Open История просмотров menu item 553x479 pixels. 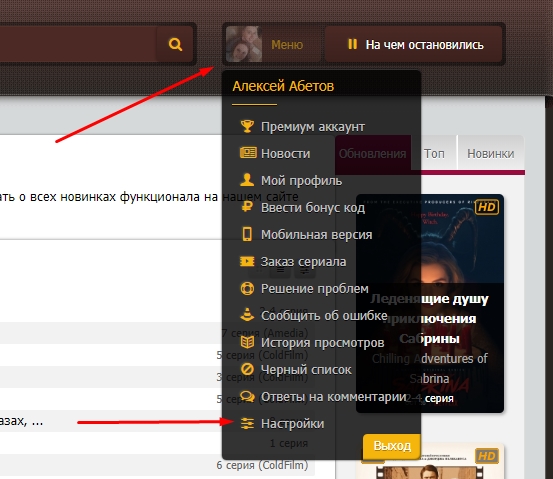322,342
